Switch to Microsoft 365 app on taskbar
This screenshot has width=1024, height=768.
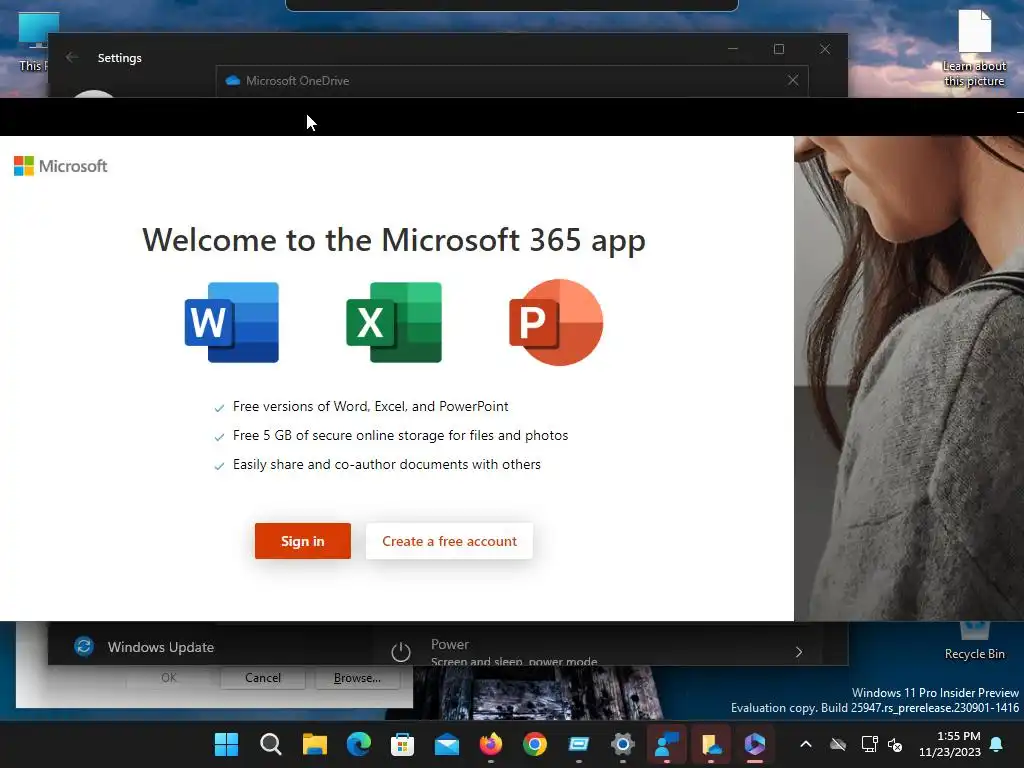[755, 744]
